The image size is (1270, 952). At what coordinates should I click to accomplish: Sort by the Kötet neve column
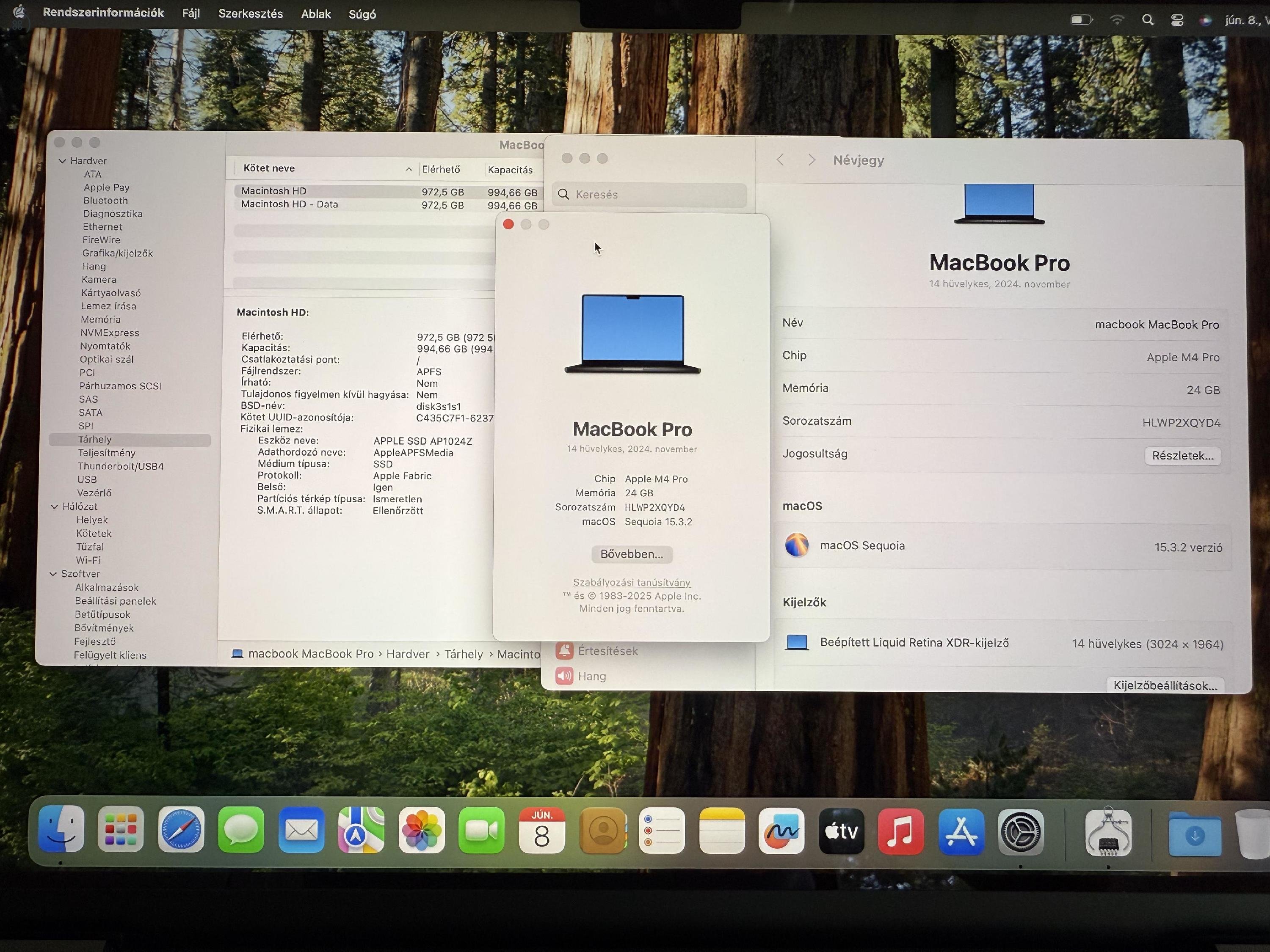325,168
